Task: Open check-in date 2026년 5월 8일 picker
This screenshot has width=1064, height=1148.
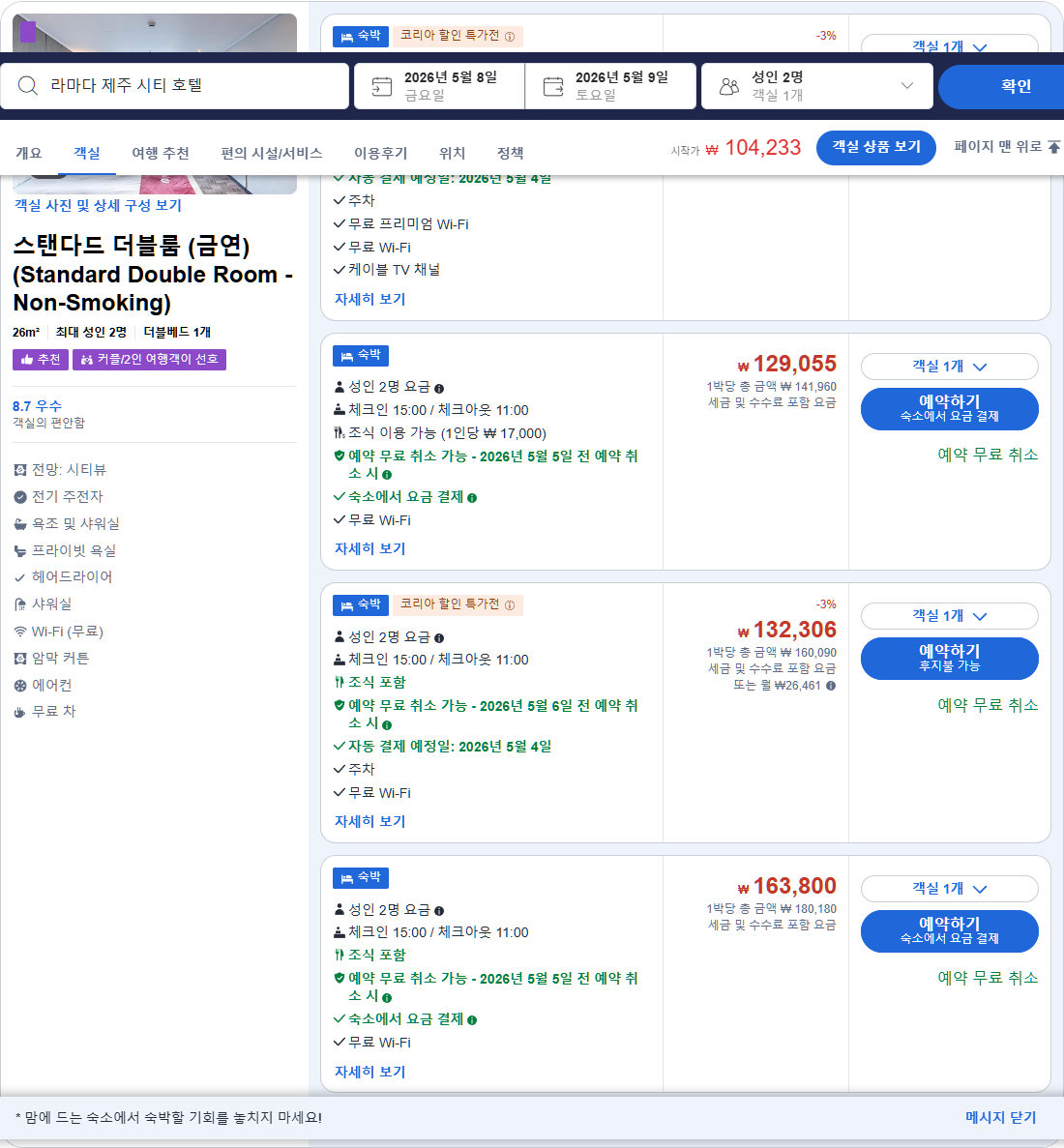Action: click(439, 86)
